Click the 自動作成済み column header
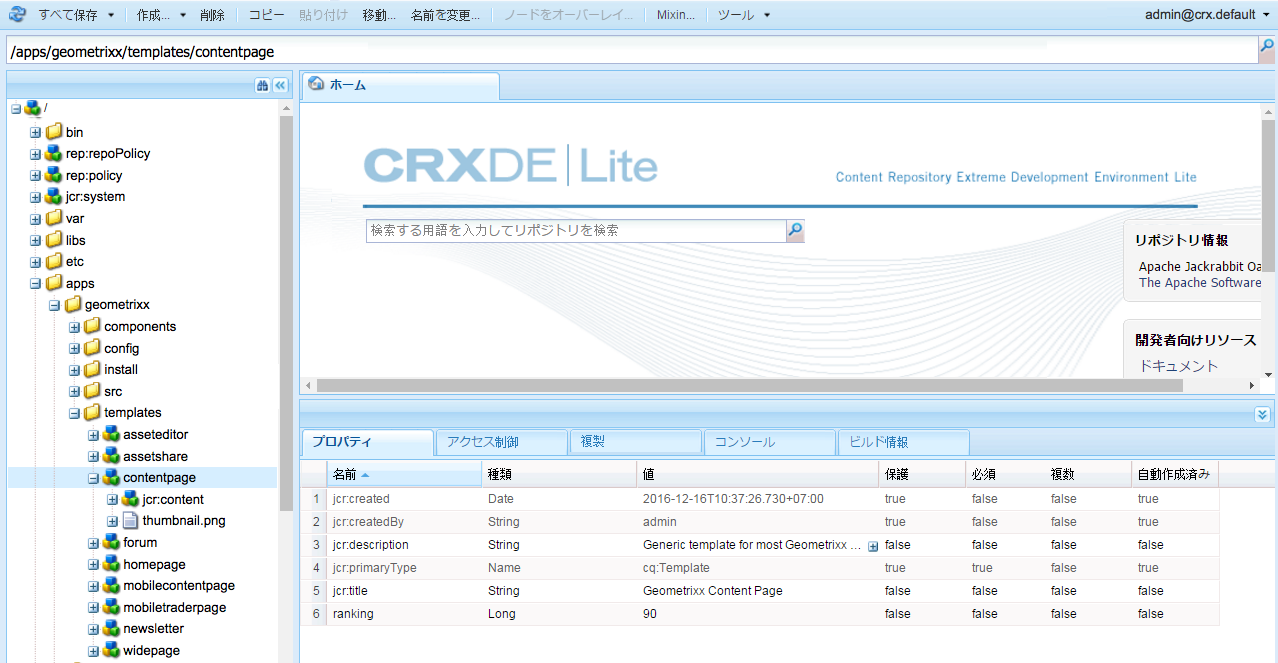The height and width of the screenshot is (663, 1278). 1174,475
